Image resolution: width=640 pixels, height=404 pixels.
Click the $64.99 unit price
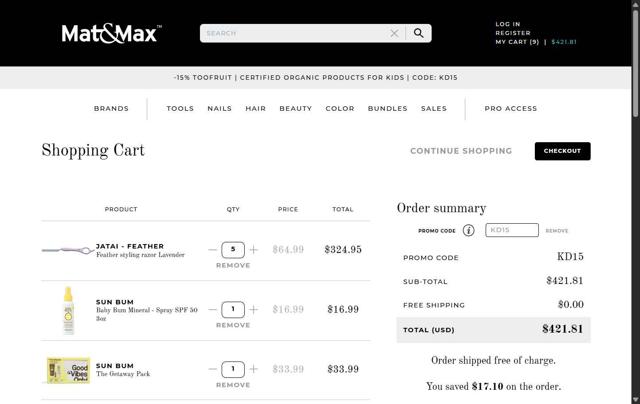point(288,249)
